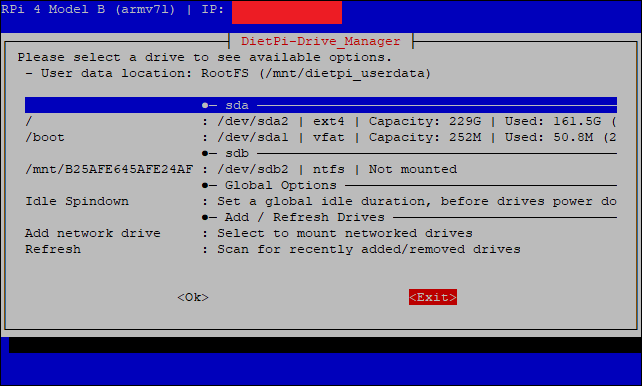The image size is (642, 386).
Task: Click 'RPi 4 Model B (armv7l)' header text
Action: (88, 9)
